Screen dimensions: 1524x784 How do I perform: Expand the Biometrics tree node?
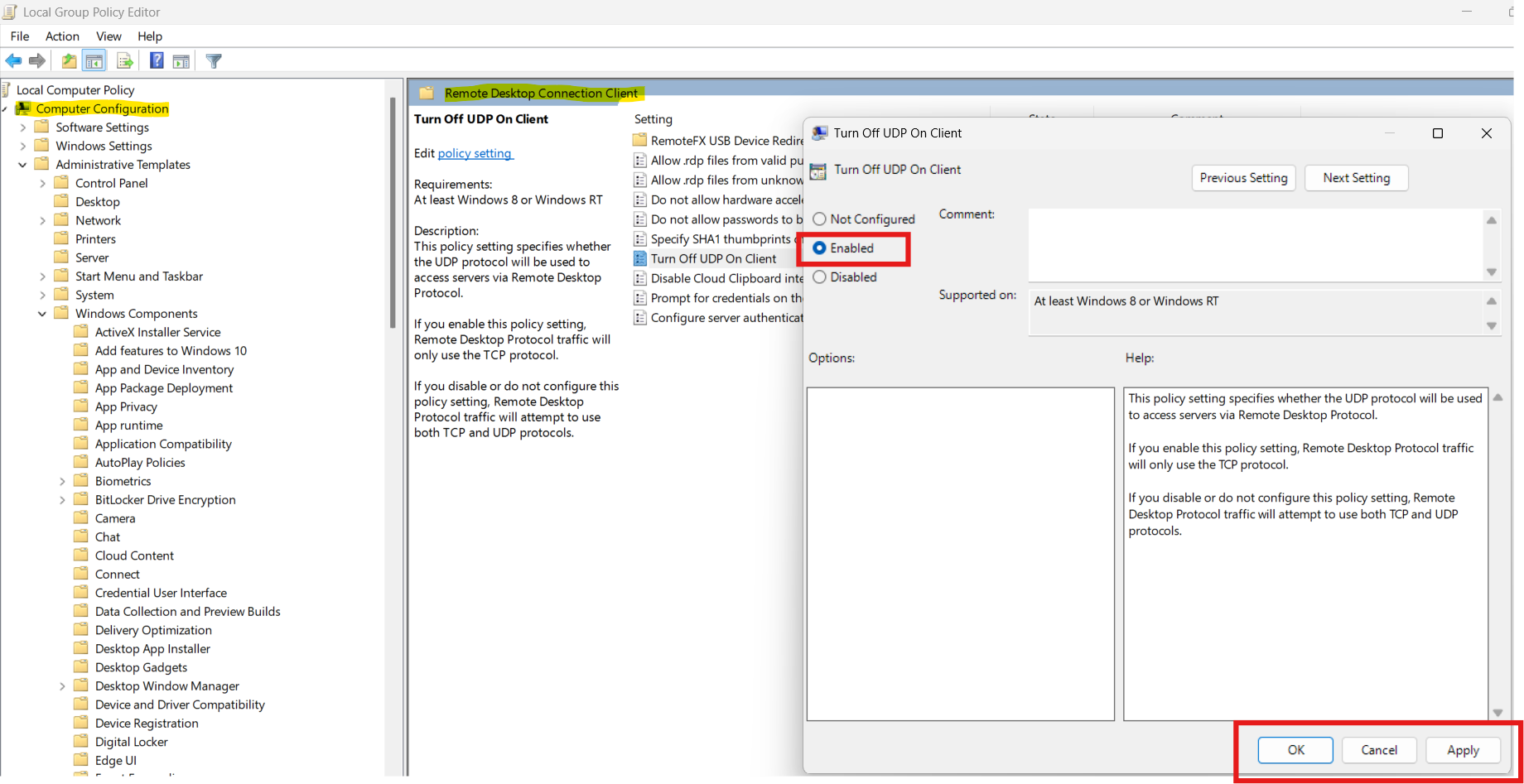62,481
